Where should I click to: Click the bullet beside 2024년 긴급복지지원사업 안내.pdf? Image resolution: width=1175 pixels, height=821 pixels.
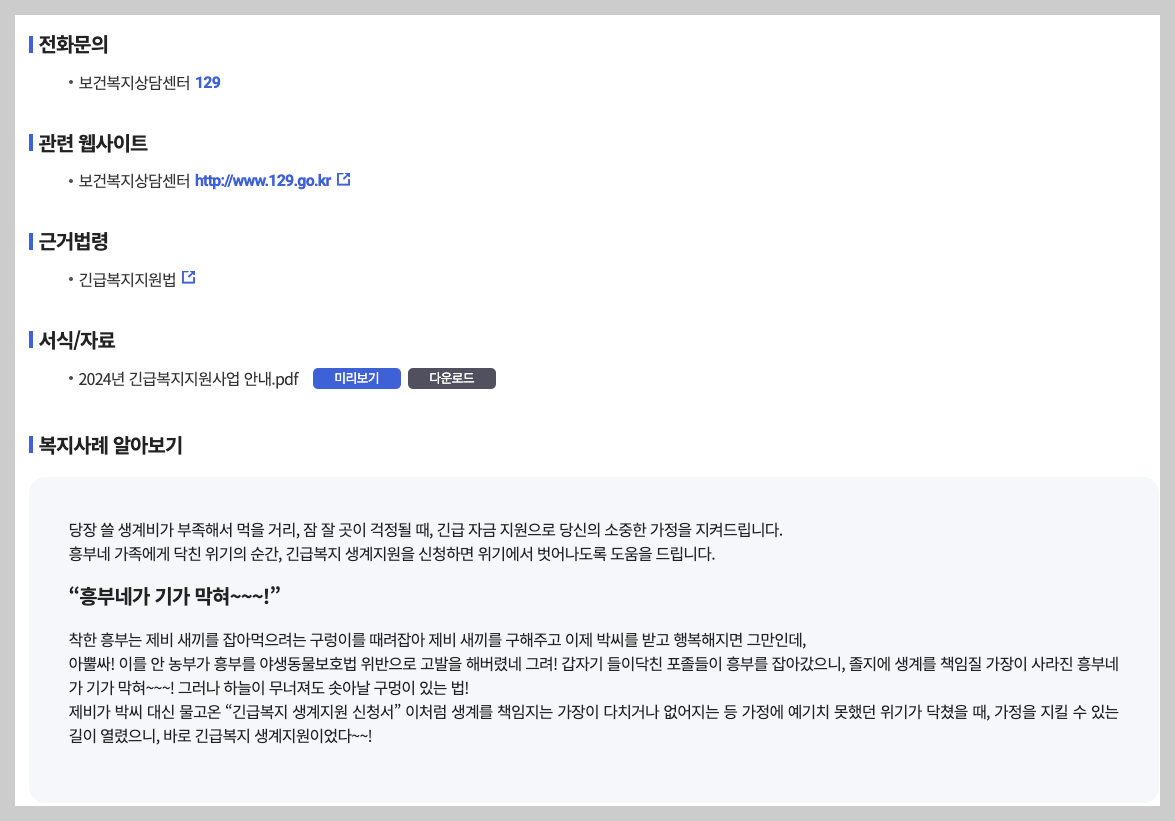[68, 378]
